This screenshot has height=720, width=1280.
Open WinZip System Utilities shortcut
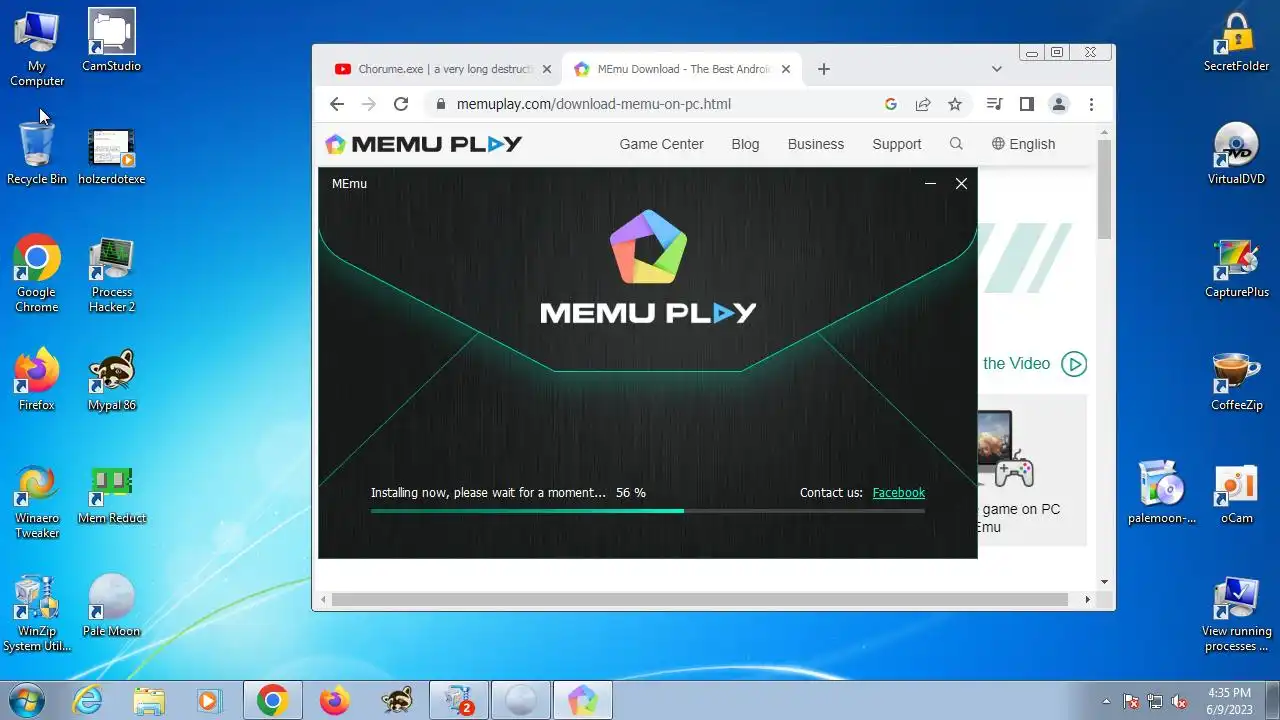pos(37,613)
